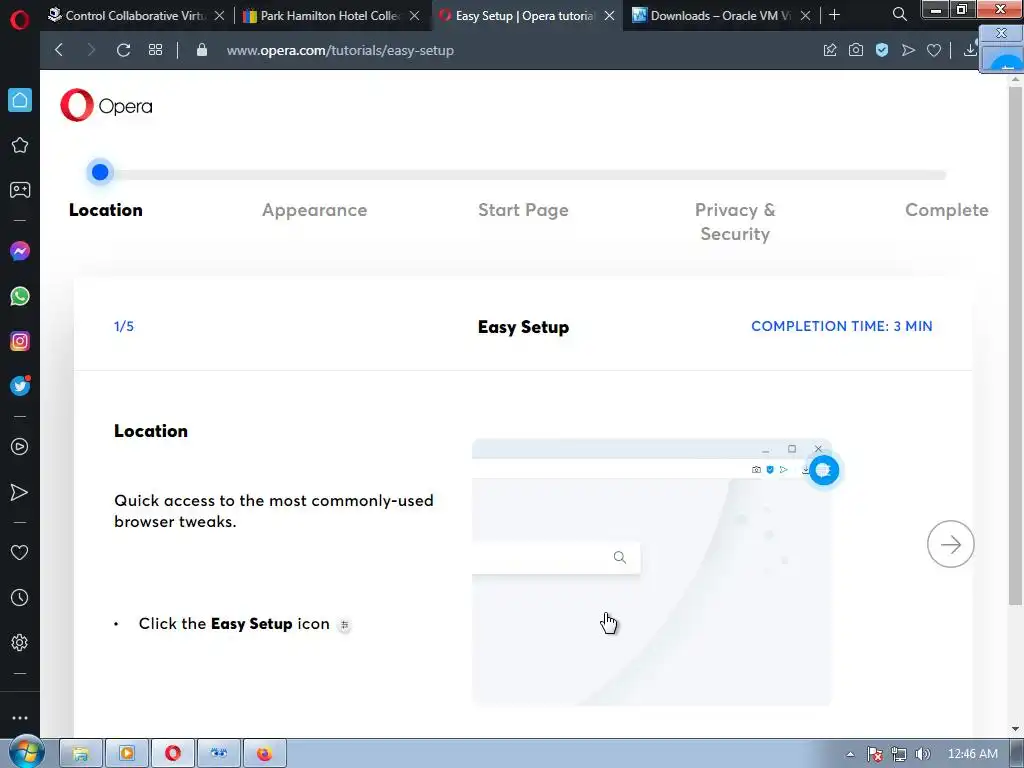
Task: Show hidden system tray icons
Action: pos(850,754)
